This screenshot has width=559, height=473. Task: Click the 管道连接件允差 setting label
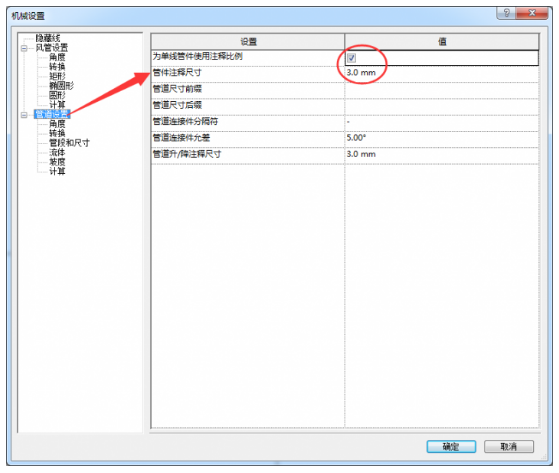(181, 138)
